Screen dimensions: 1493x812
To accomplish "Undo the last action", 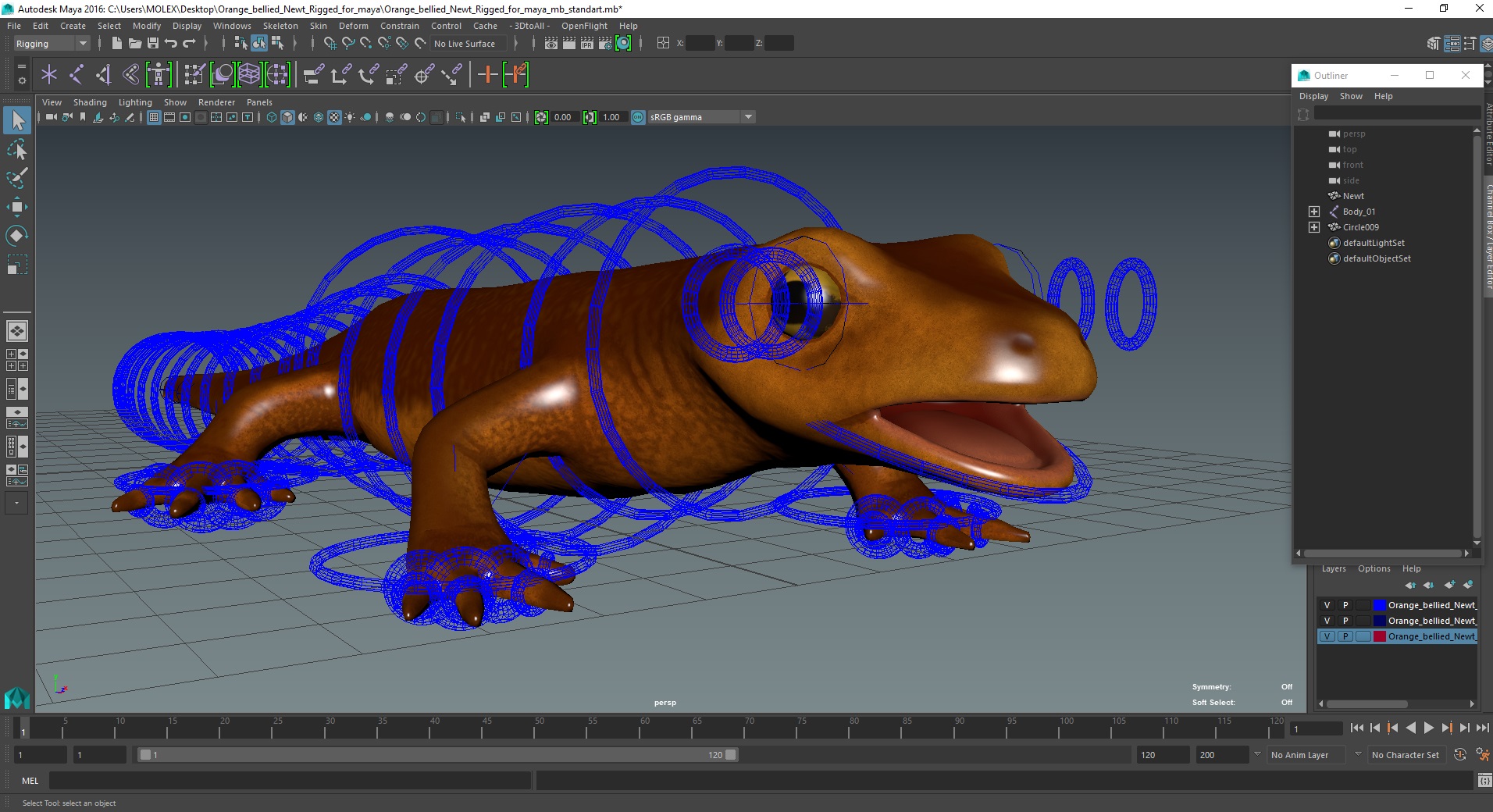I will point(171,44).
